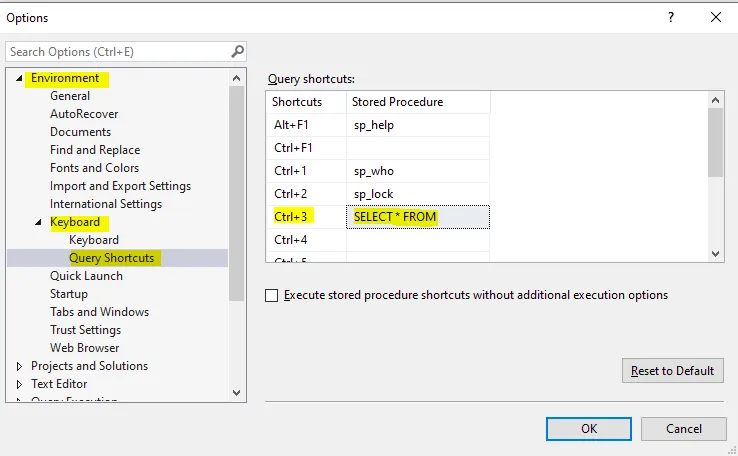This screenshot has height=456, width=738.
Task: Select Startup in the tree
Action: tap(69, 294)
